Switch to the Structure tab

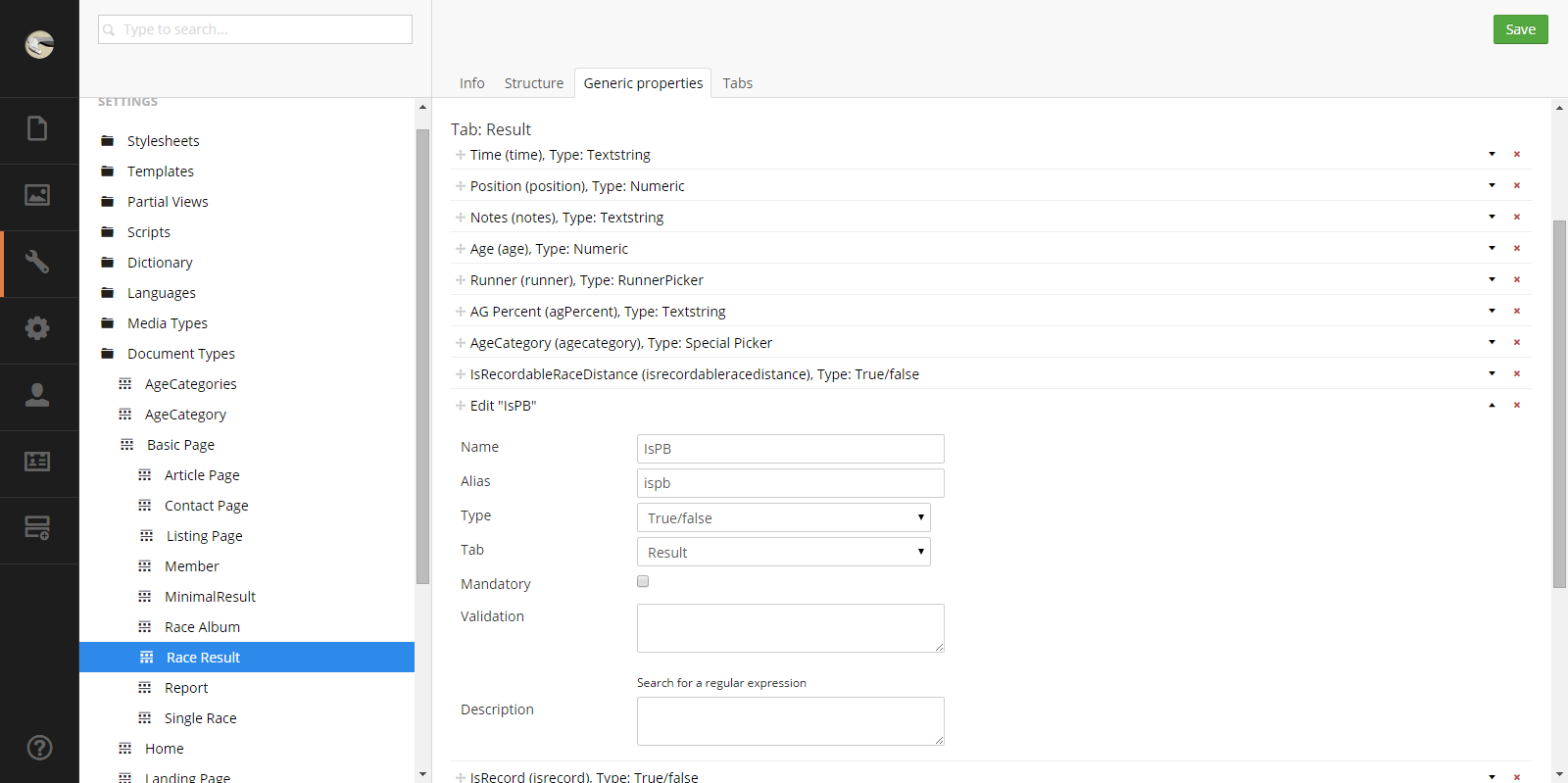534,83
